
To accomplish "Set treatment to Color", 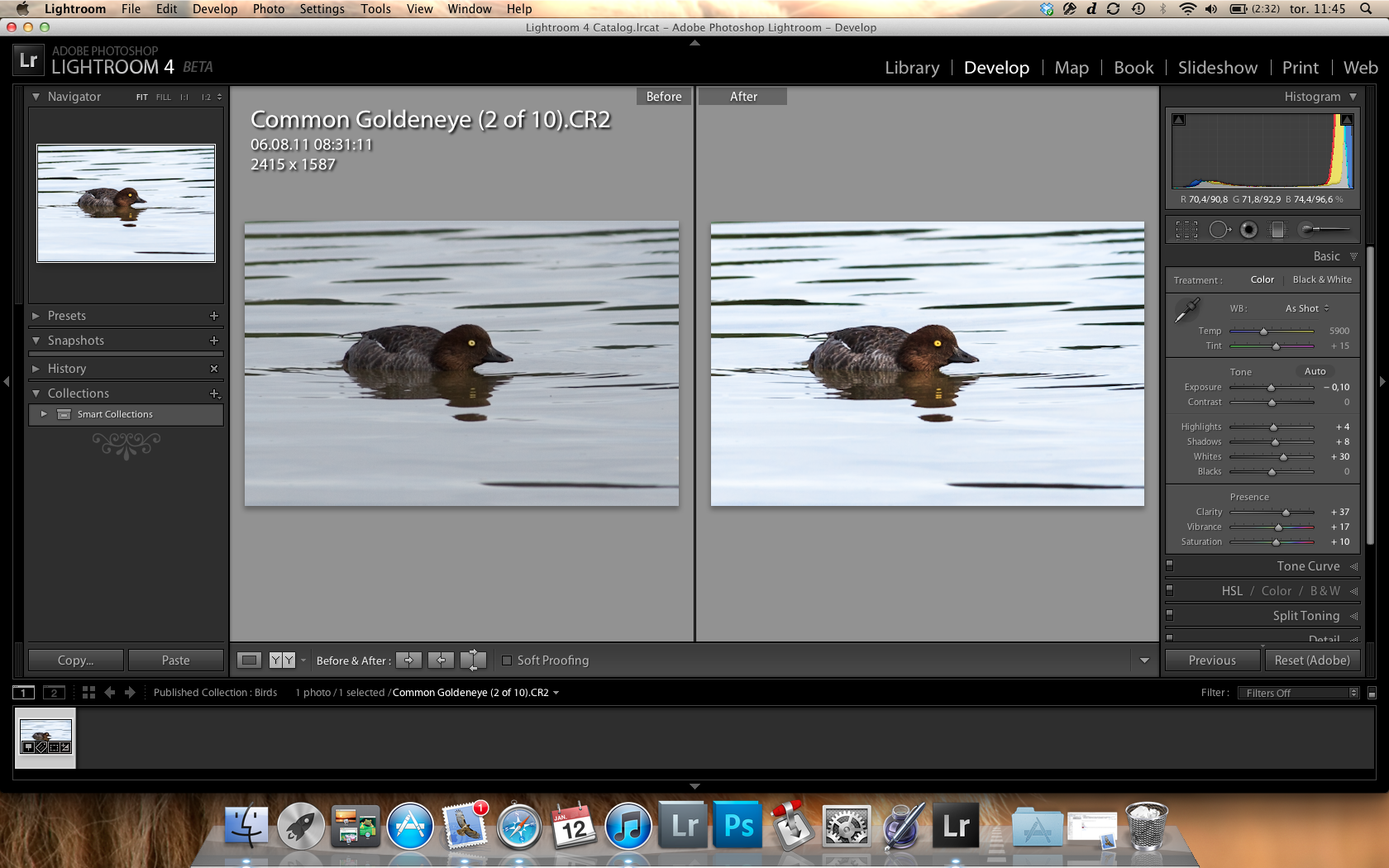I will pyautogui.click(x=1262, y=279).
